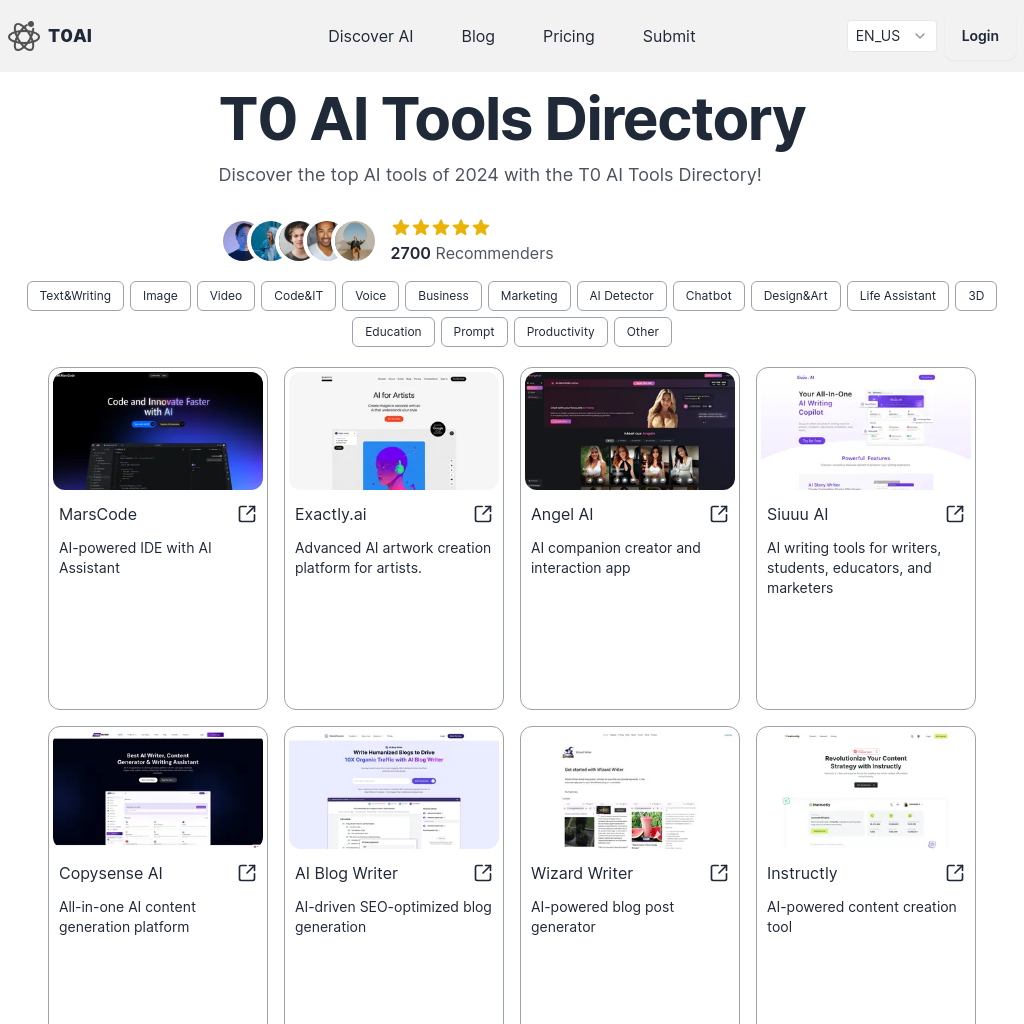Pick the Design&Art category tag

point(795,296)
